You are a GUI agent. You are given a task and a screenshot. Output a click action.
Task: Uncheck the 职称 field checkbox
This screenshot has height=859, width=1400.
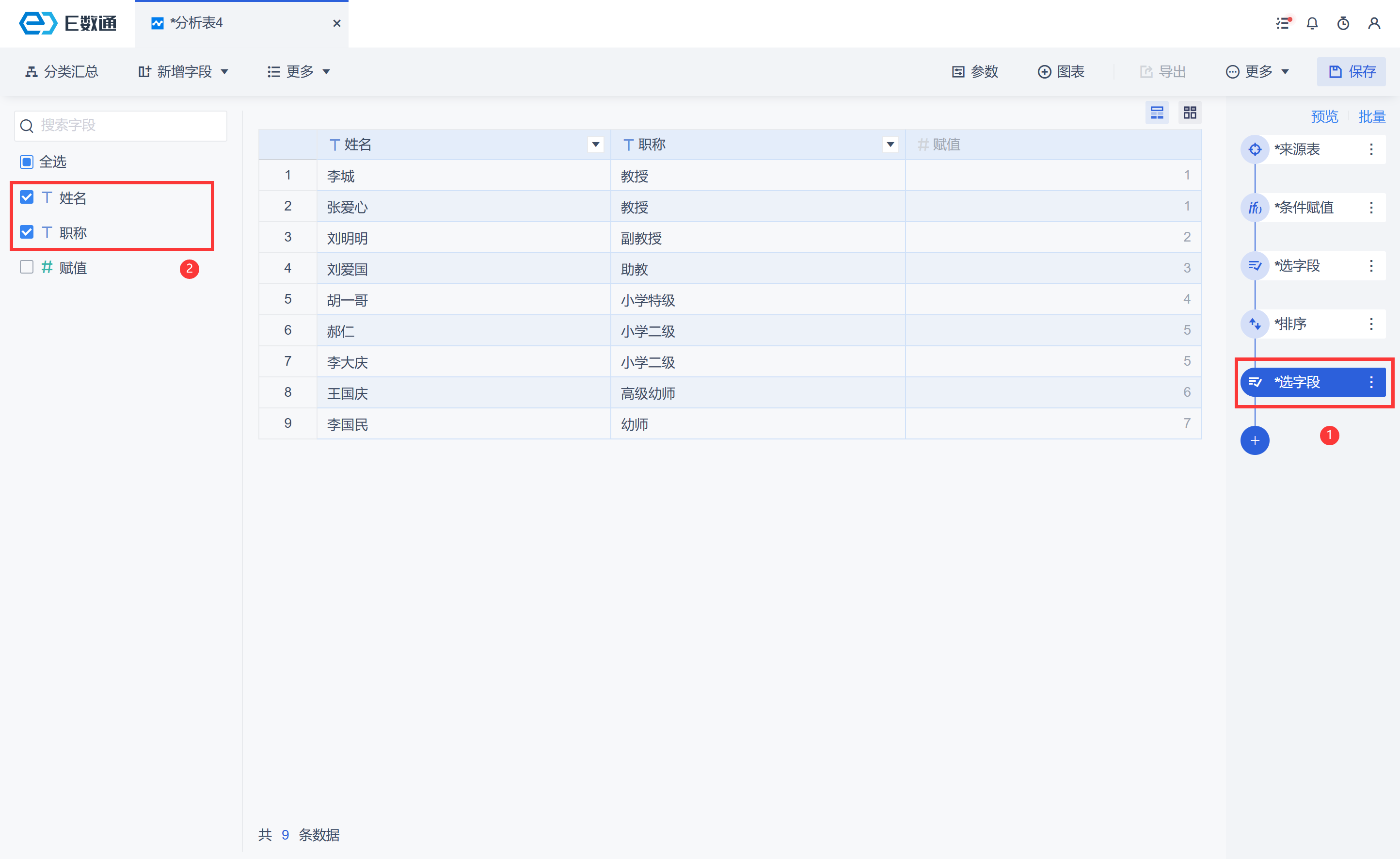pyautogui.click(x=27, y=232)
